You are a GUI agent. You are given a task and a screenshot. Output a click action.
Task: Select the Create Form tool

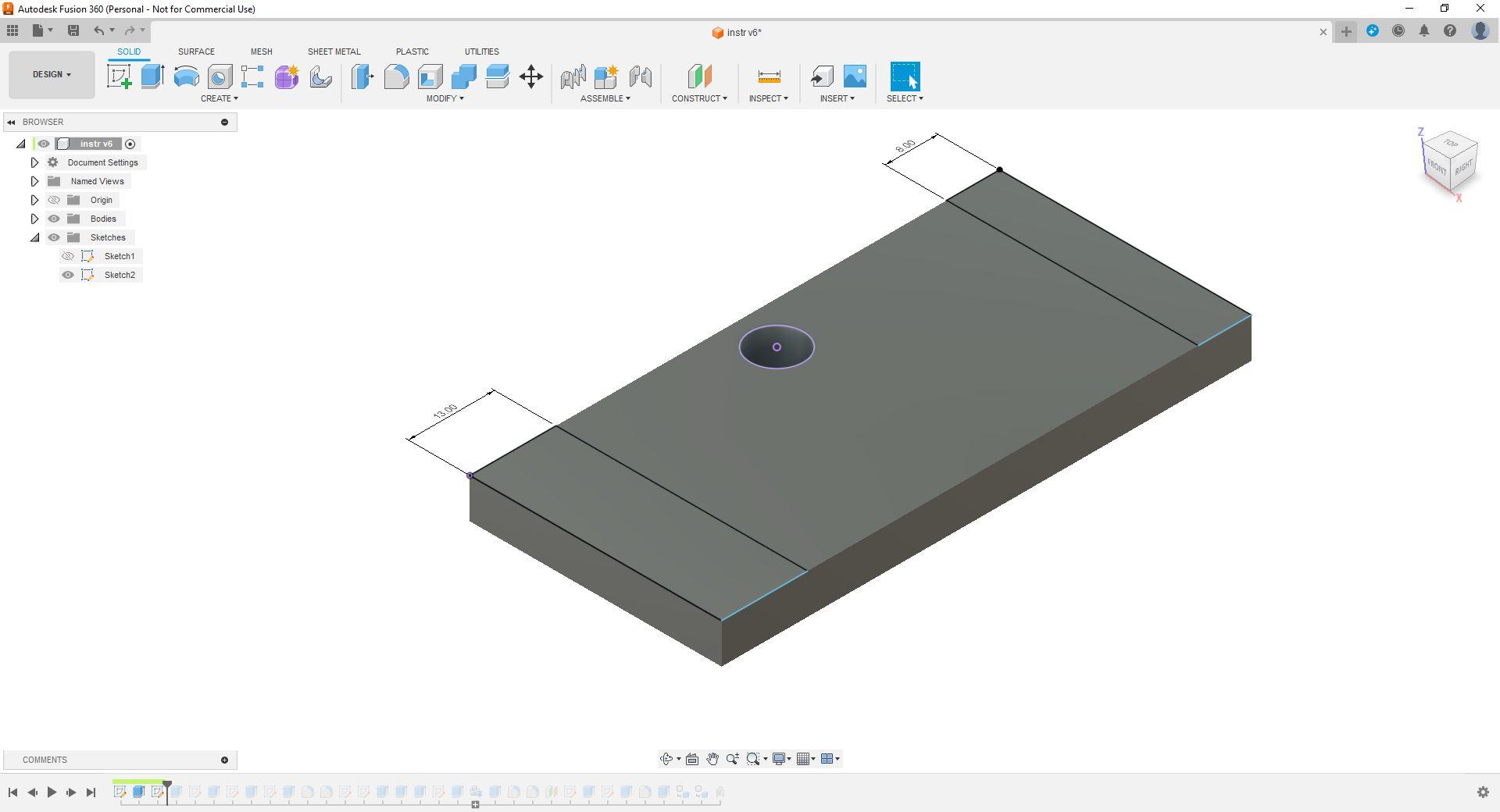(287, 77)
